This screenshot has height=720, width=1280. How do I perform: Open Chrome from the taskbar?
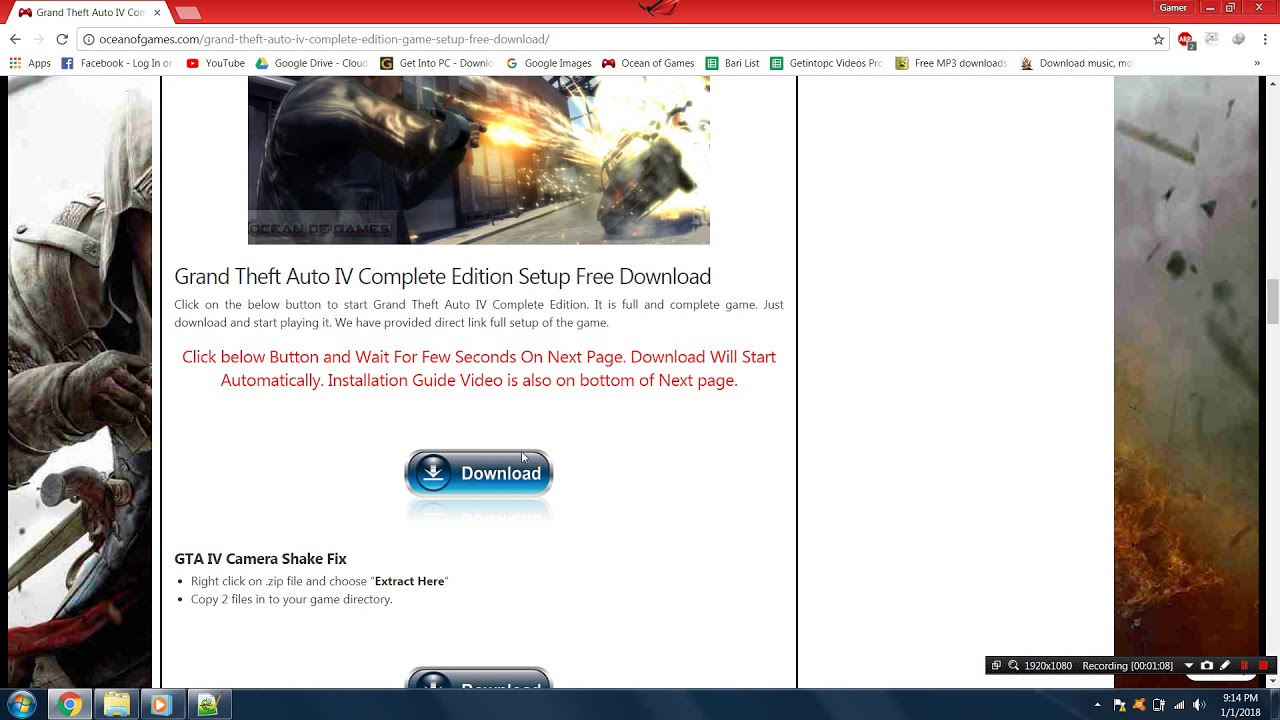(x=69, y=704)
